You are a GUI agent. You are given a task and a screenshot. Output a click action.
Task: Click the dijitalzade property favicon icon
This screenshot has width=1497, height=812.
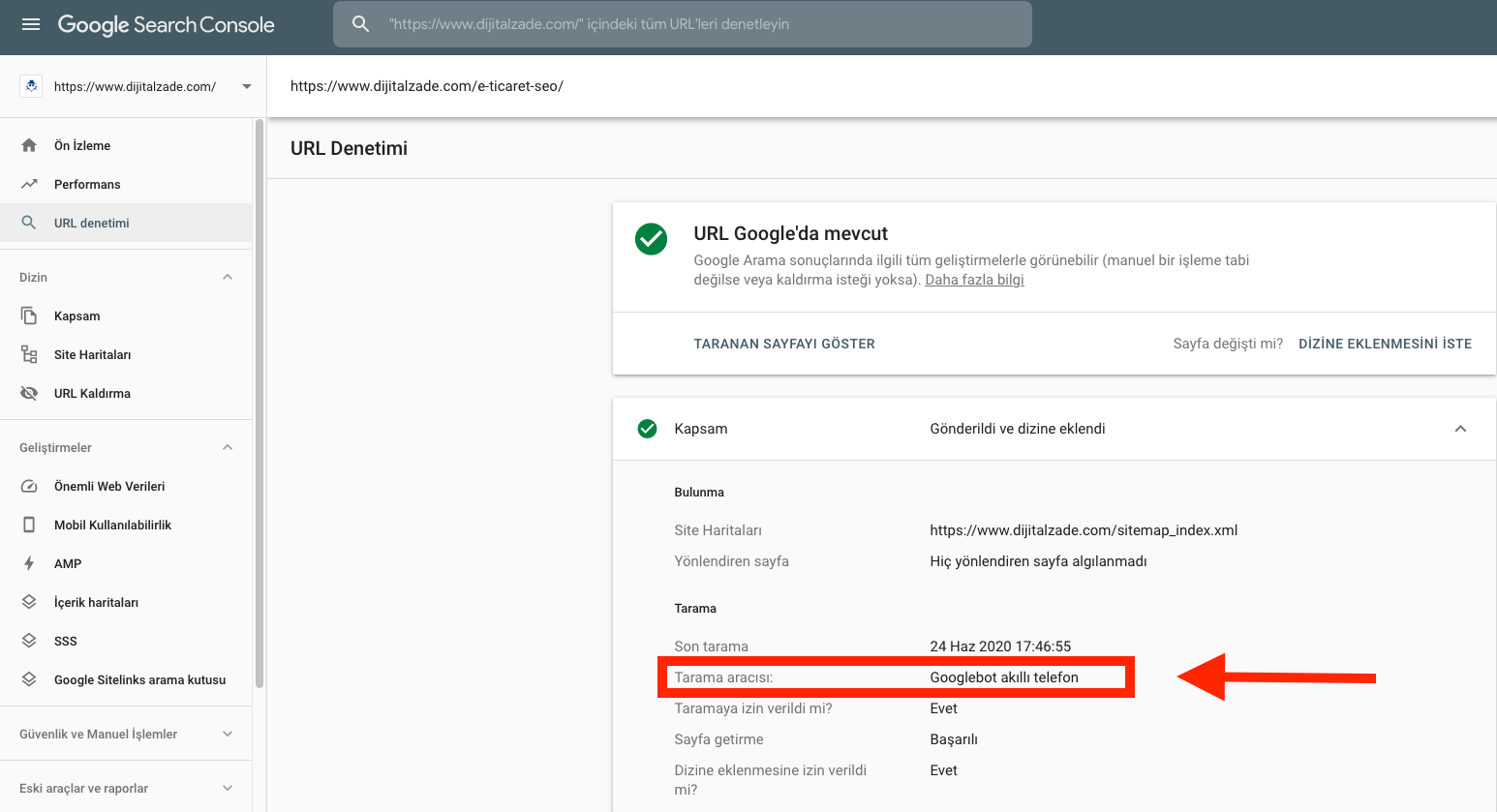pyautogui.click(x=31, y=86)
